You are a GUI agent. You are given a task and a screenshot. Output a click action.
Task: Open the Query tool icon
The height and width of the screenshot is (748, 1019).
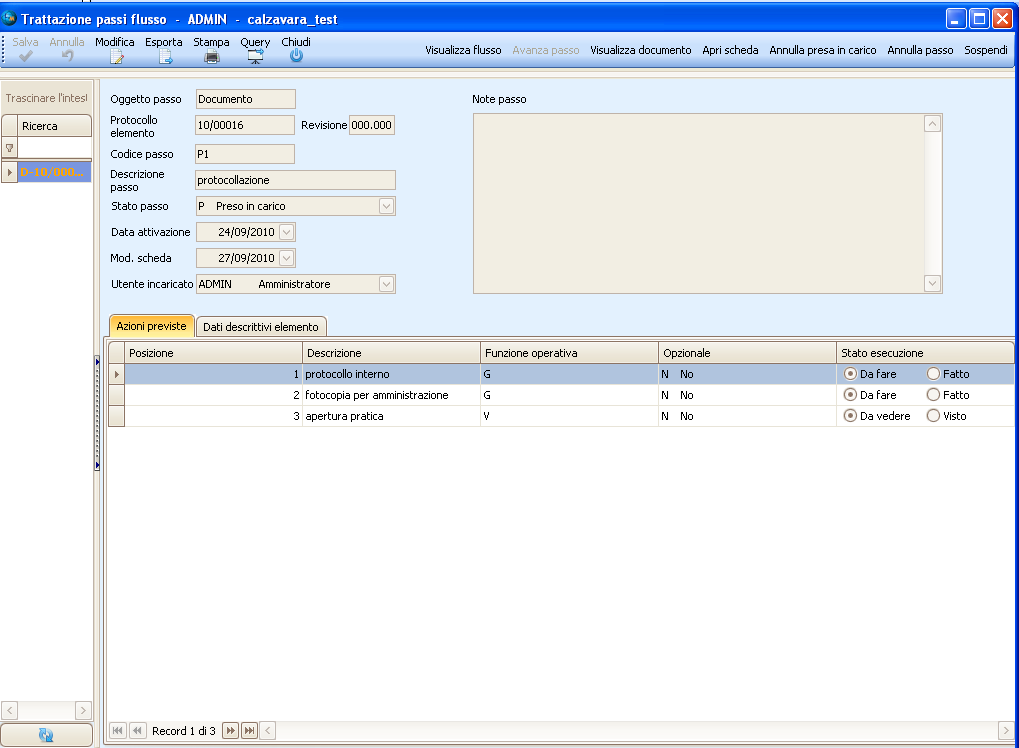pyautogui.click(x=255, y=57)
